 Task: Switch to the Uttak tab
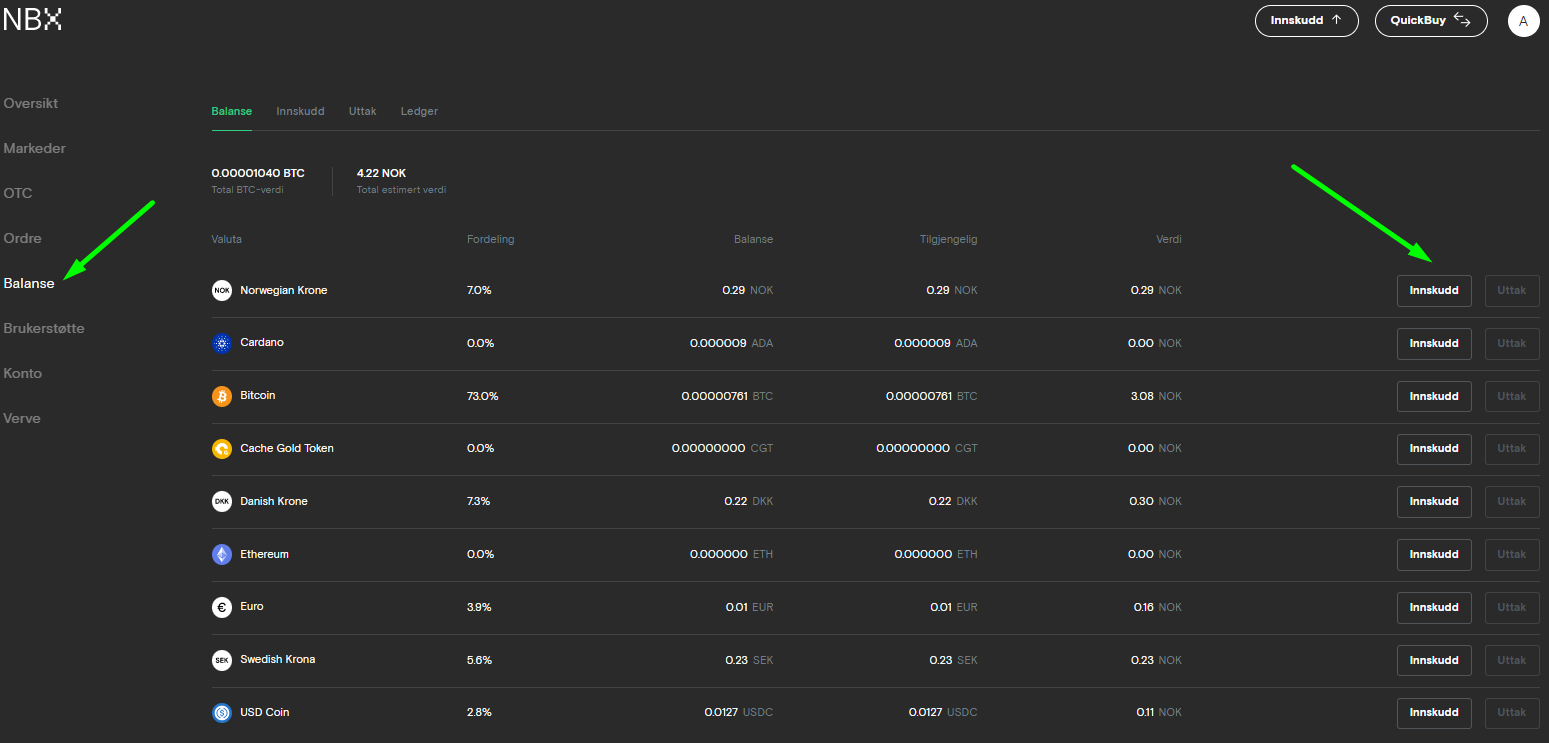pos(362,111)
